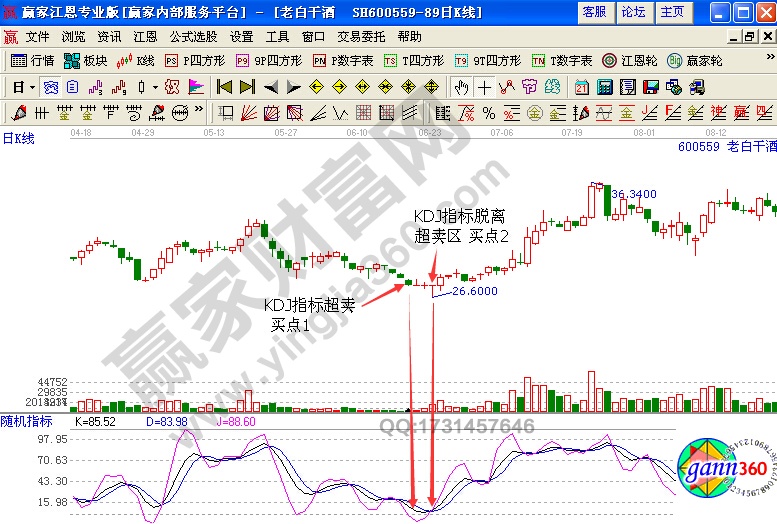Switch to the K线 candlestick chart
Viewport: 777px width, 524px height.
click(x=137, y=60)
